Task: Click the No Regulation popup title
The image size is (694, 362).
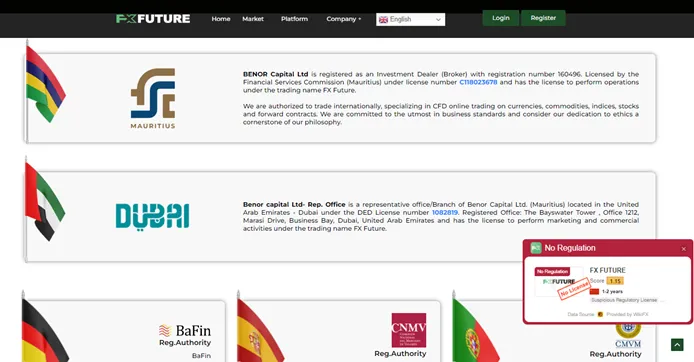Action: point(570,248)
